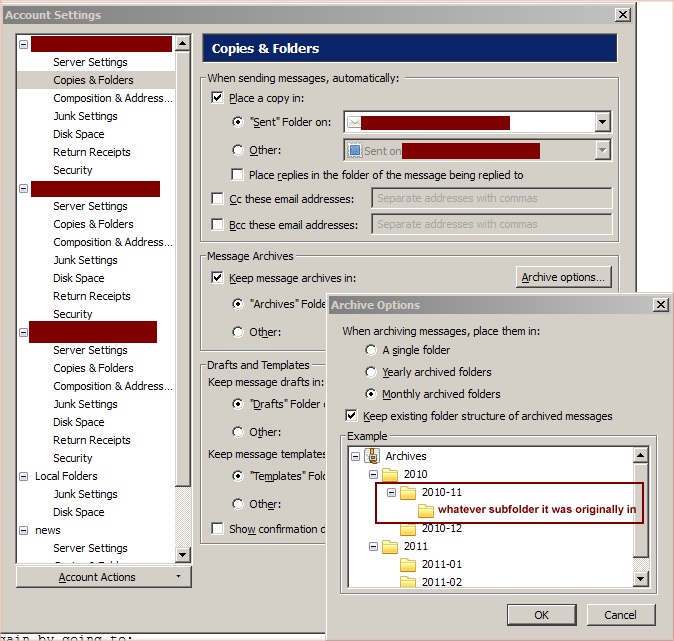Collapse the Local Folders tree node
This screenshot has height=641, width=674.
click(x=24, y=476)
